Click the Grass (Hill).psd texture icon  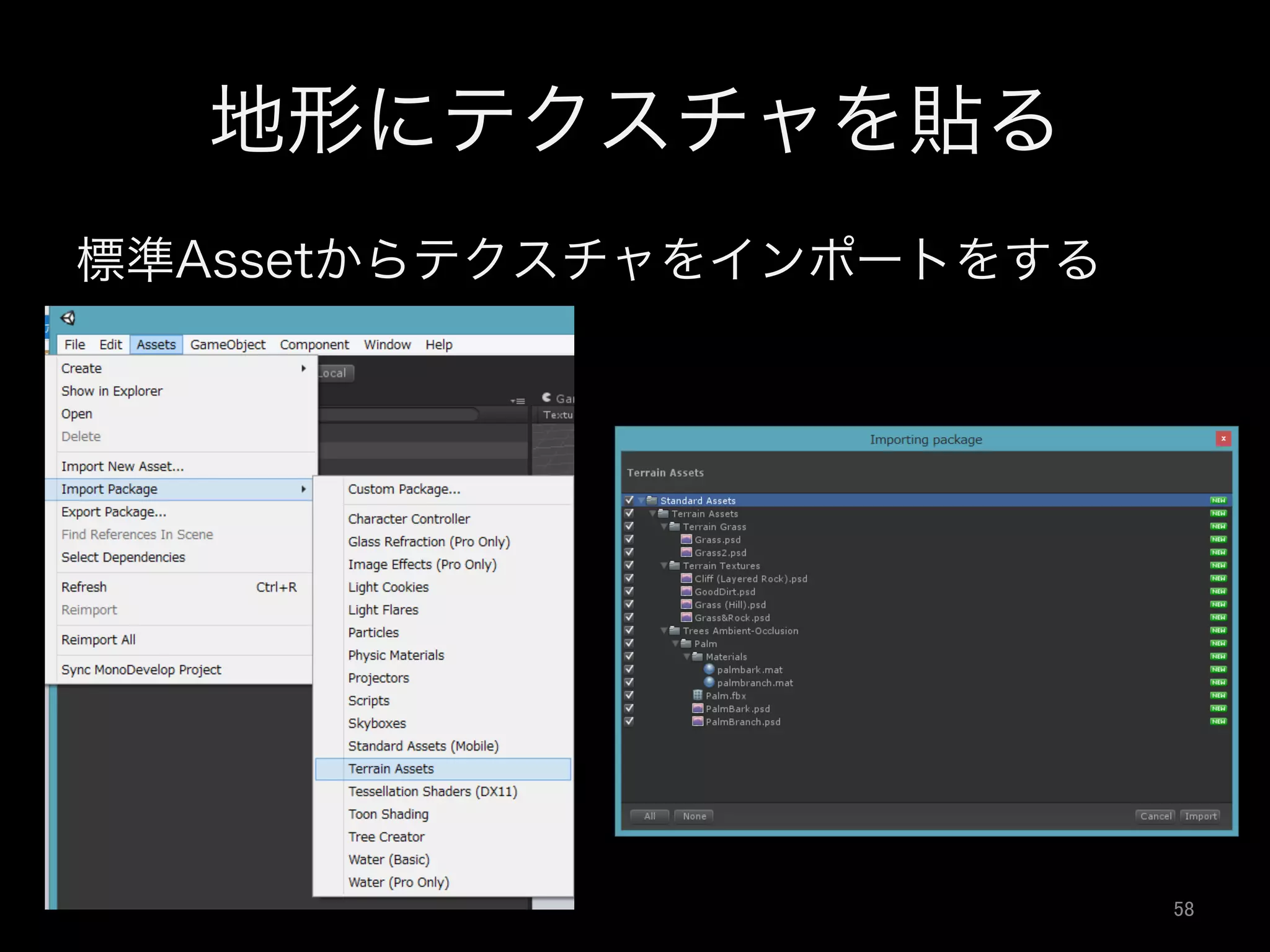pyautogui.click(x=686, y=604)
